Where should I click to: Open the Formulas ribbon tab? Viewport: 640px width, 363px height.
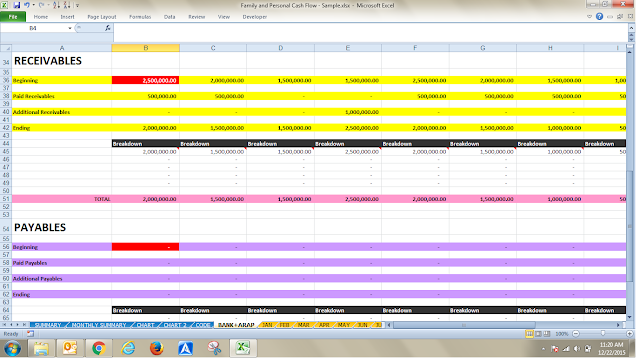[140, 17]
